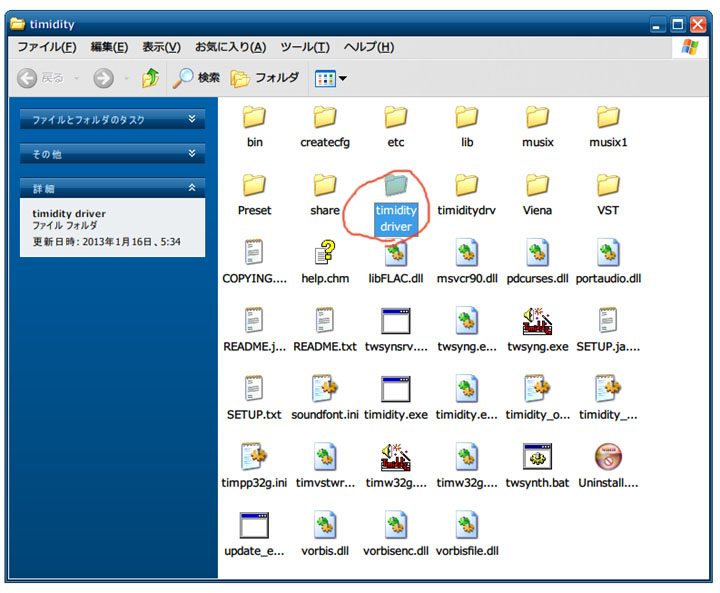This screenshot has width=720, height=593.
Task: Select the README.j... text file
Action: (x=254, y=330)
